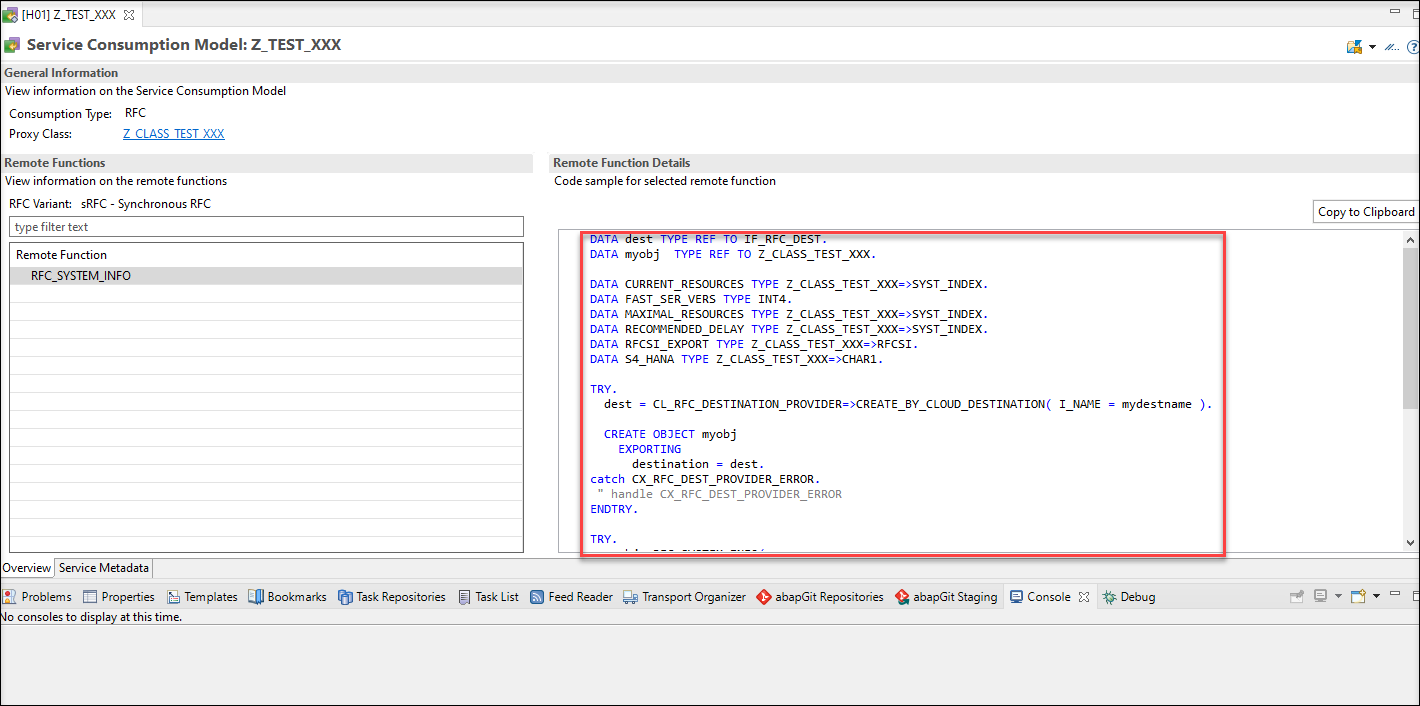Open the Transport Organizer view

684,597
